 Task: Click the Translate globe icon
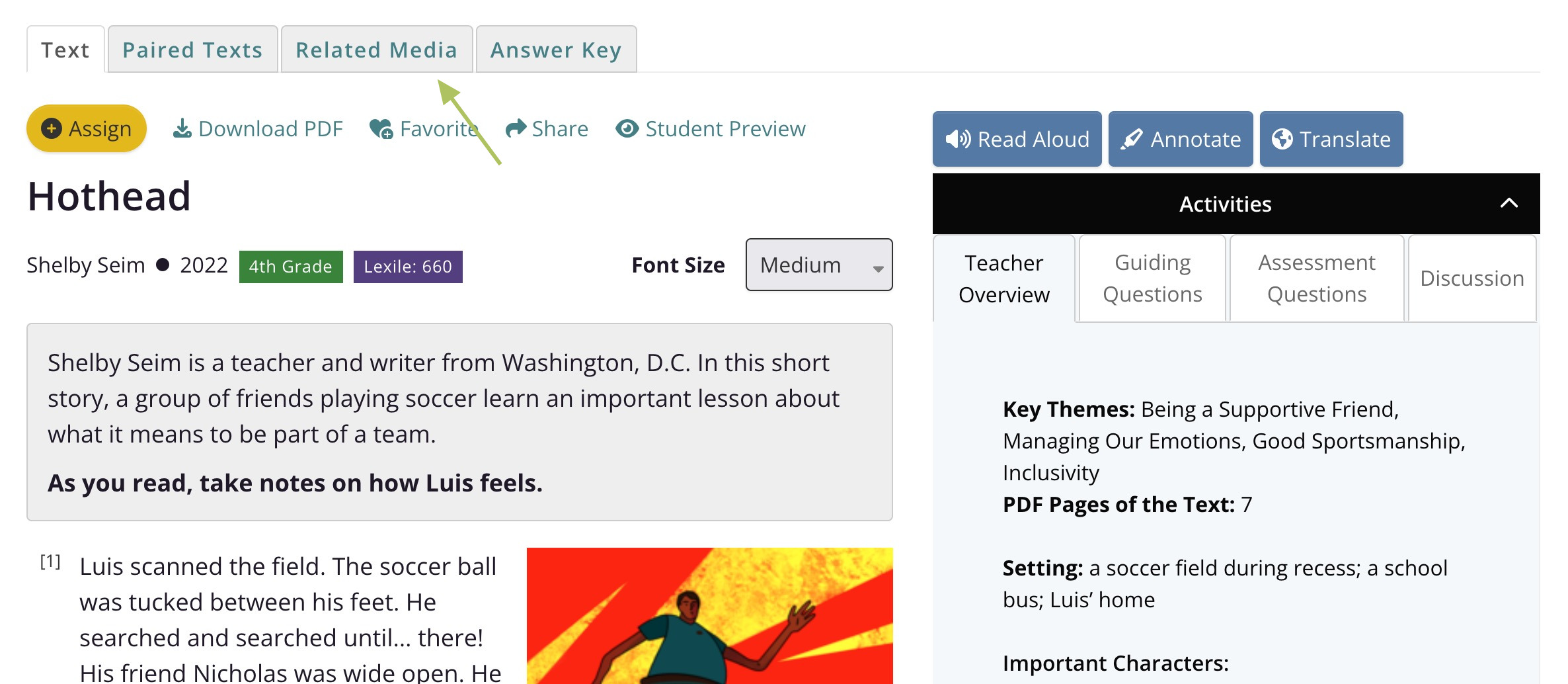point(1282,139)
